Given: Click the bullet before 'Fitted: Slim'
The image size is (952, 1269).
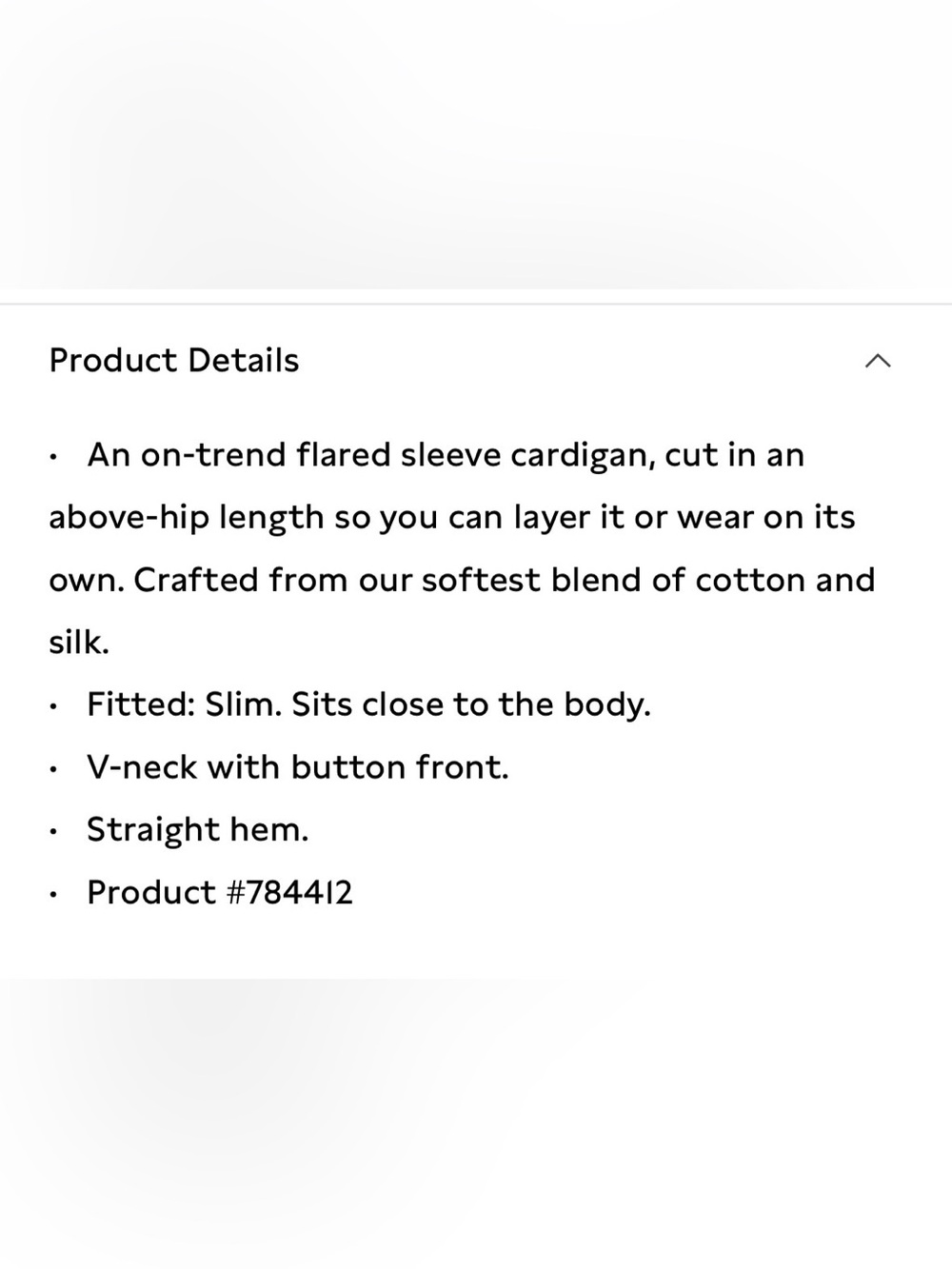Looking at the screenshot, I should 57,707.
